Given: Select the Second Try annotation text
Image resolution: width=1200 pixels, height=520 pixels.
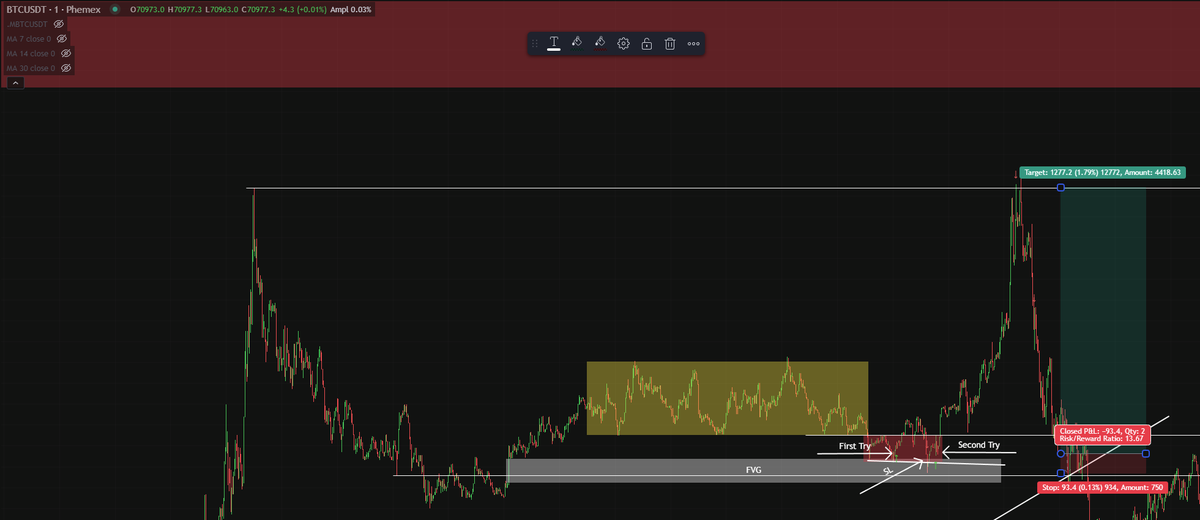Looking at the screenshot, I should (x=978, y=444).
